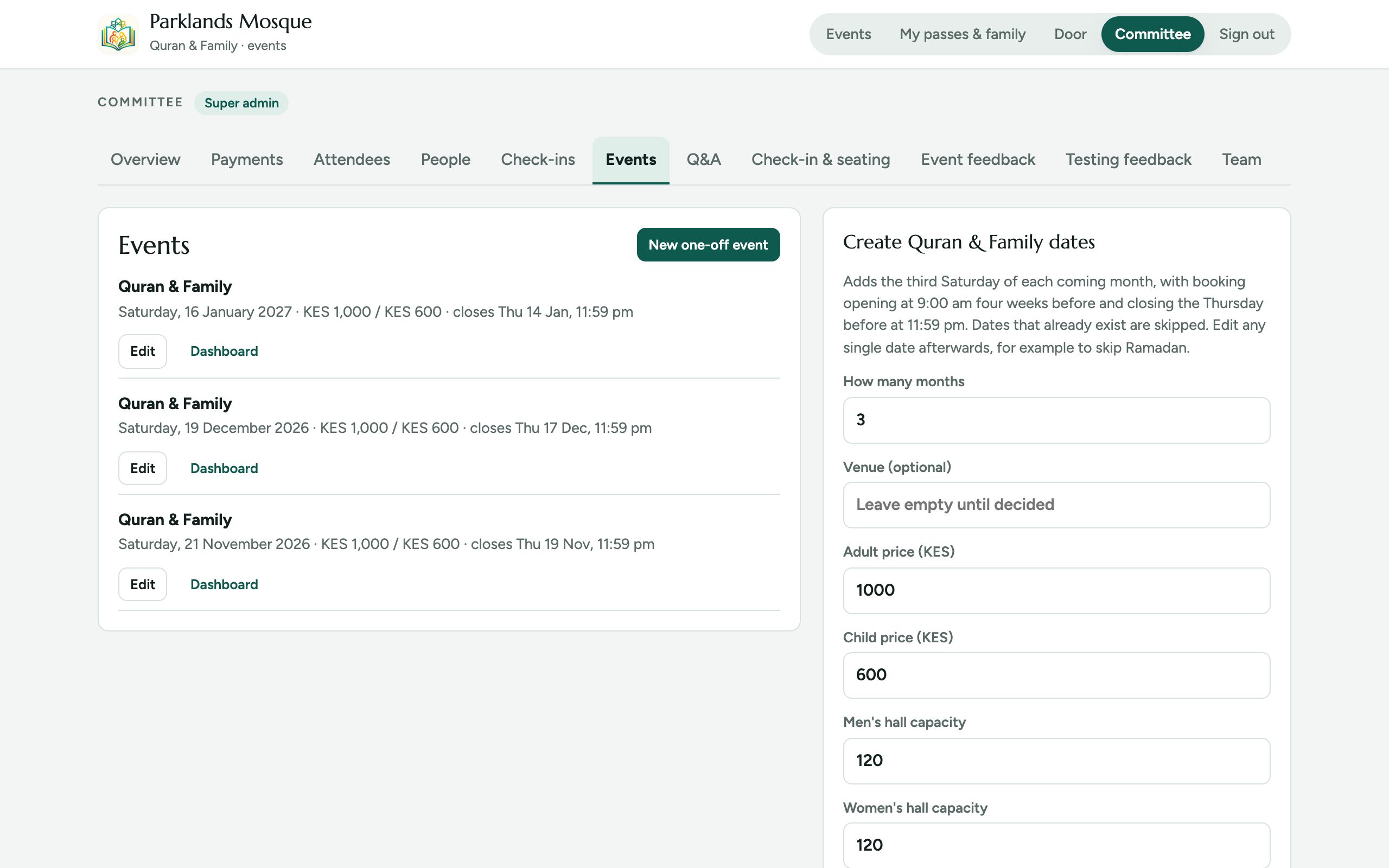Click 'Saturday, 16 January 2027' event details text
Screen dimensions: 1389x868
click(x=375, y=312)
